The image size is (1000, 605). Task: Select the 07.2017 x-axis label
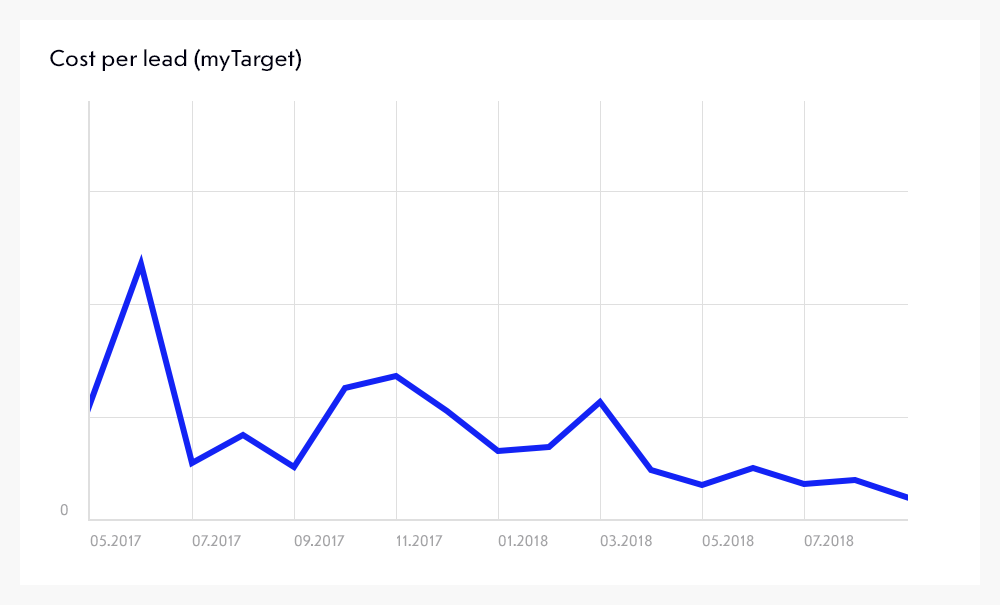[x=217, y=541]
